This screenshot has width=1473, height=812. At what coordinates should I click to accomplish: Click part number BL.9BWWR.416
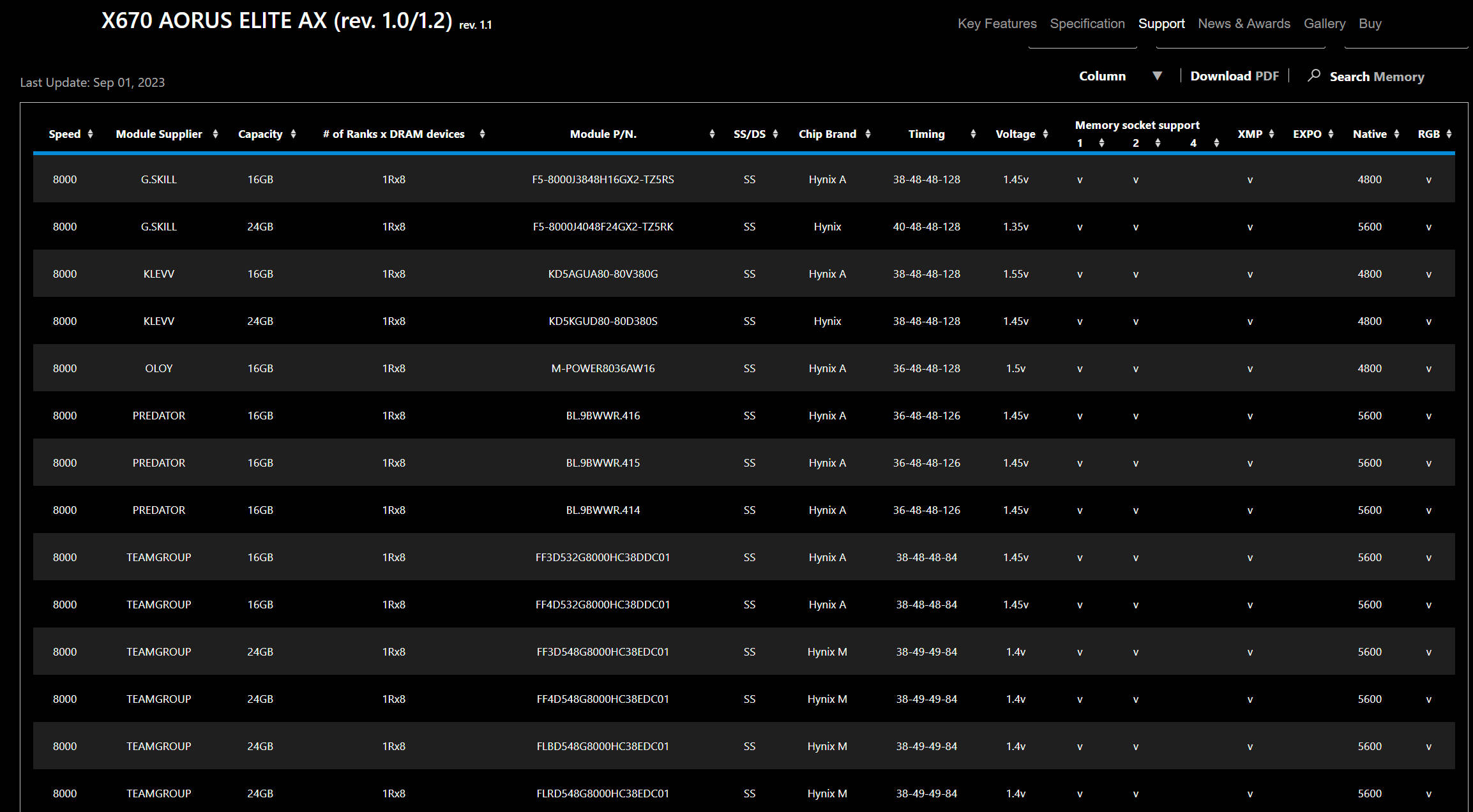click(603, 416)
